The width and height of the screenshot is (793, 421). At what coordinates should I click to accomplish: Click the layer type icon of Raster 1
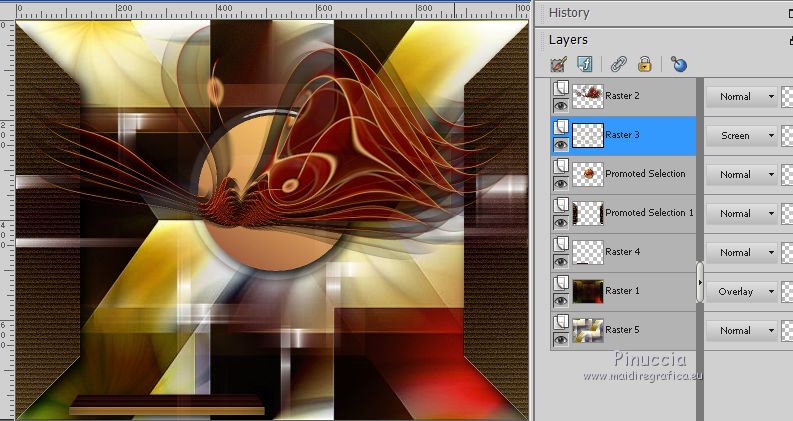click(x=560, y=283)
